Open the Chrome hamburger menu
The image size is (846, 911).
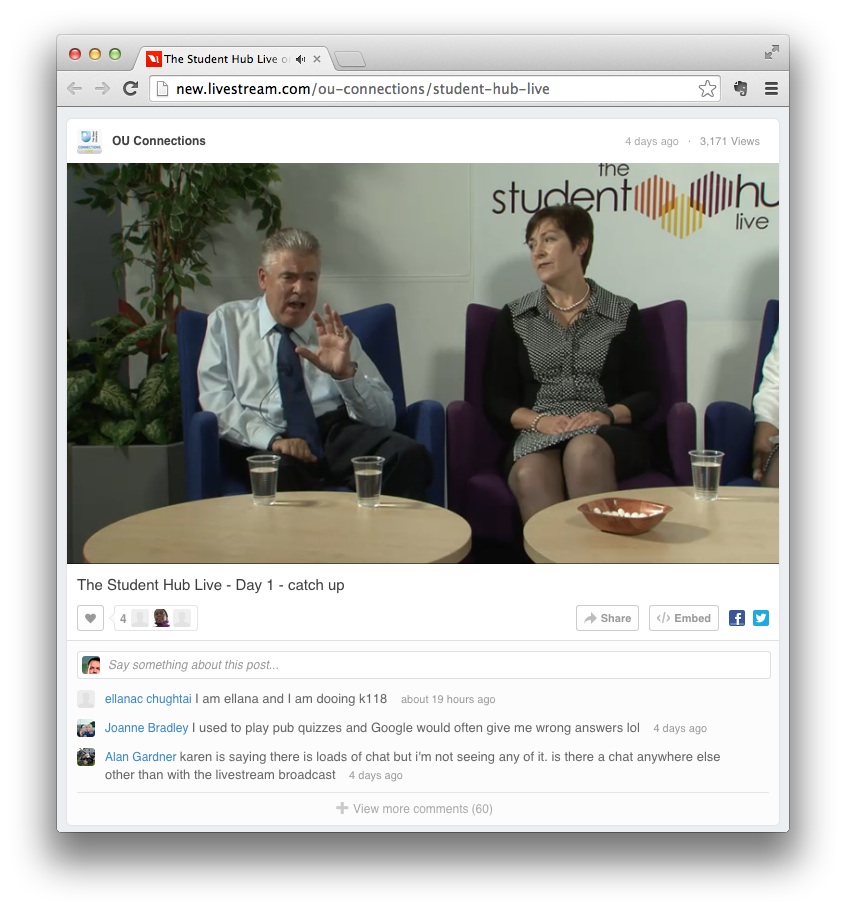[x=771, y=89]
